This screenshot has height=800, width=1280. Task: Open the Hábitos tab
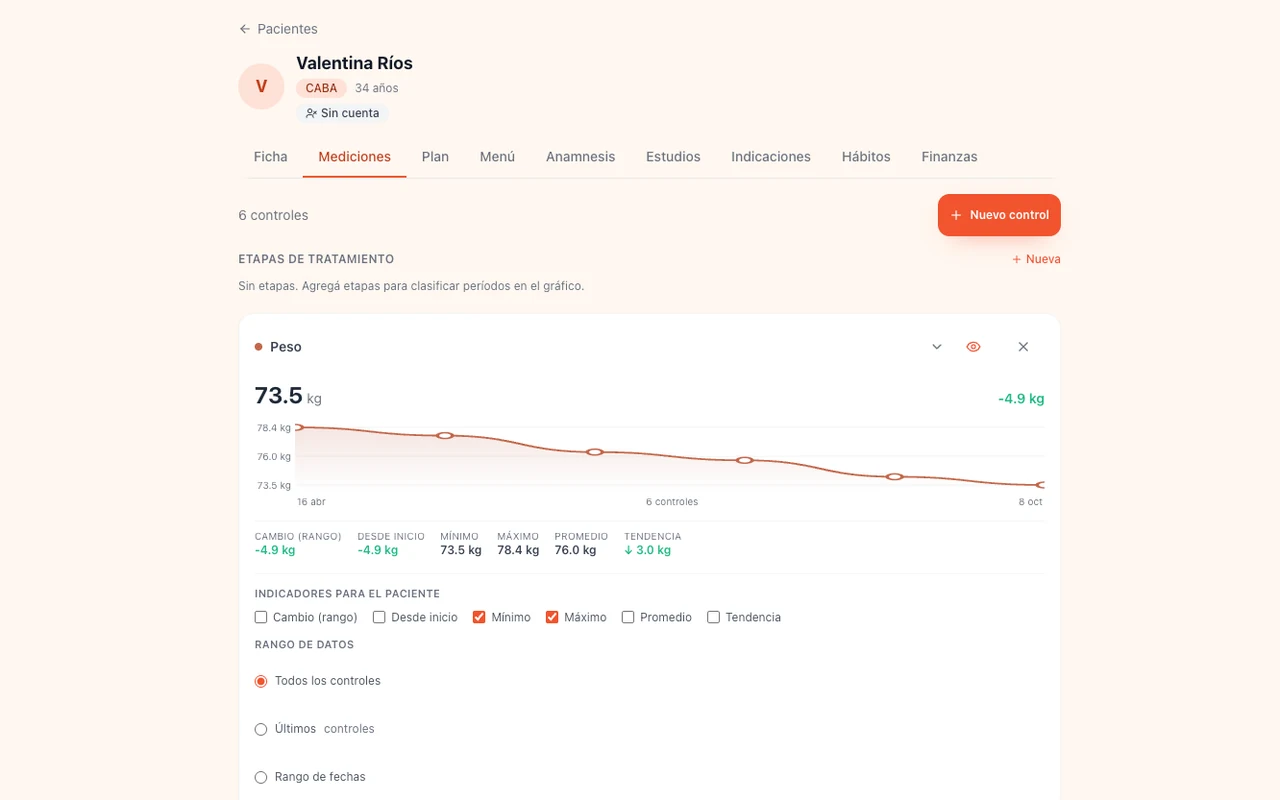pos(866,157)
